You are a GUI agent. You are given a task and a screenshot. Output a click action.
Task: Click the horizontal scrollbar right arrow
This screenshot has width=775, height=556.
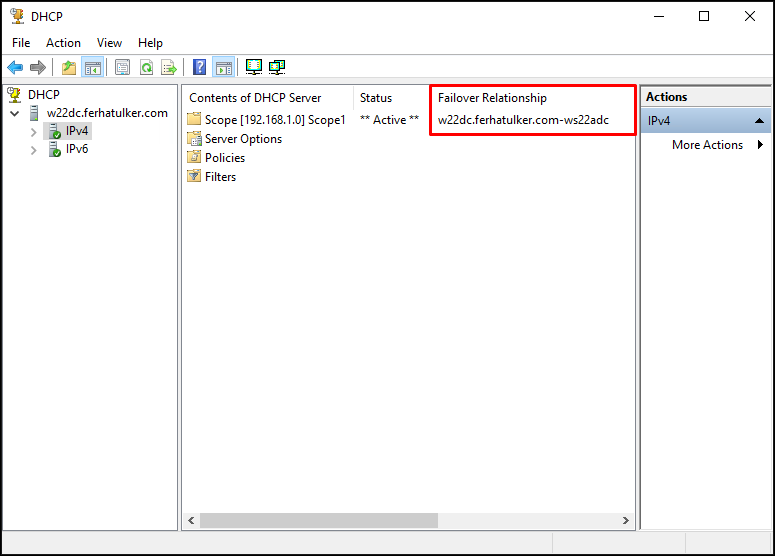point(626,520)
